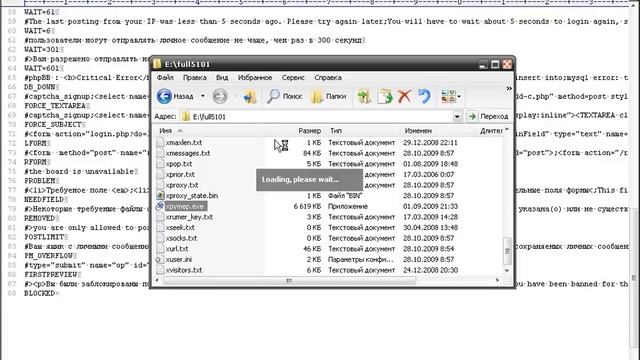Select the file xseek.txt
Image resolution: width=640 pixels, height=360 pixels.
tap(180, 227)
